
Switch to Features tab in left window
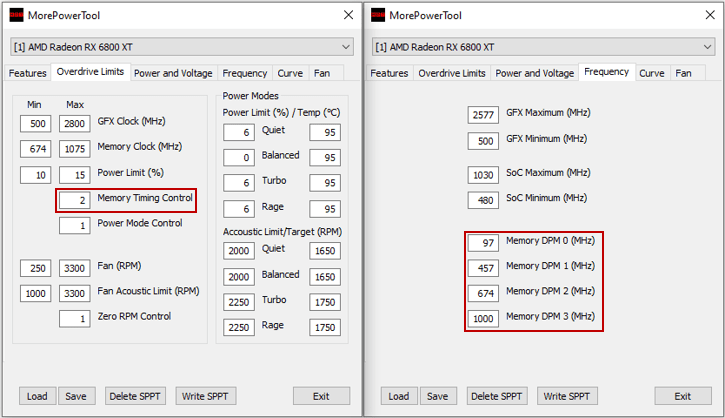[x=28, y=73]
